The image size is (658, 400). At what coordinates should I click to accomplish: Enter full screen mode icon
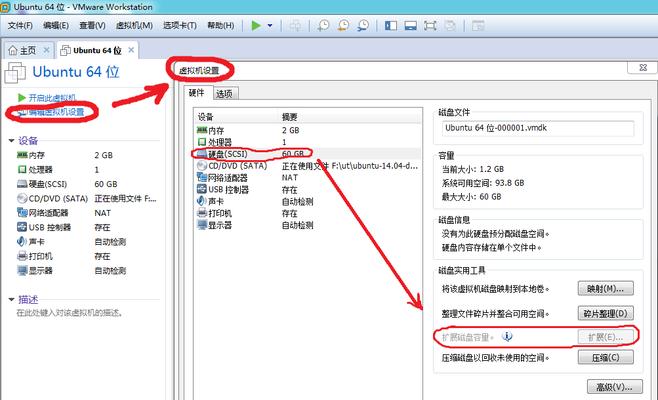point(430,26)
